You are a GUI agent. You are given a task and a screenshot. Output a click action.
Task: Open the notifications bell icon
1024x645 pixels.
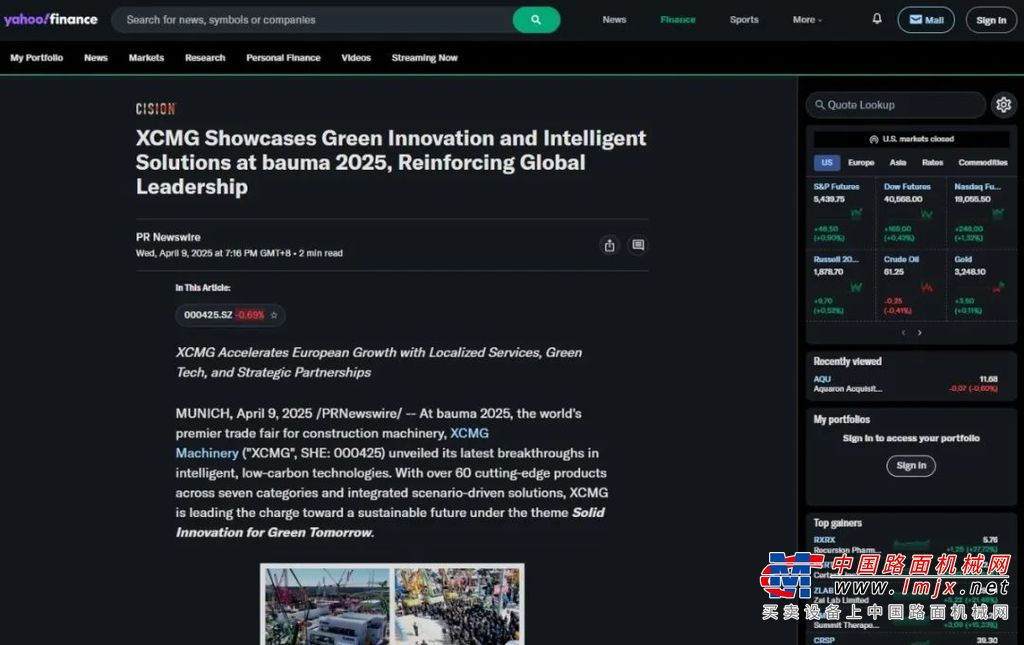click(877, 19)
